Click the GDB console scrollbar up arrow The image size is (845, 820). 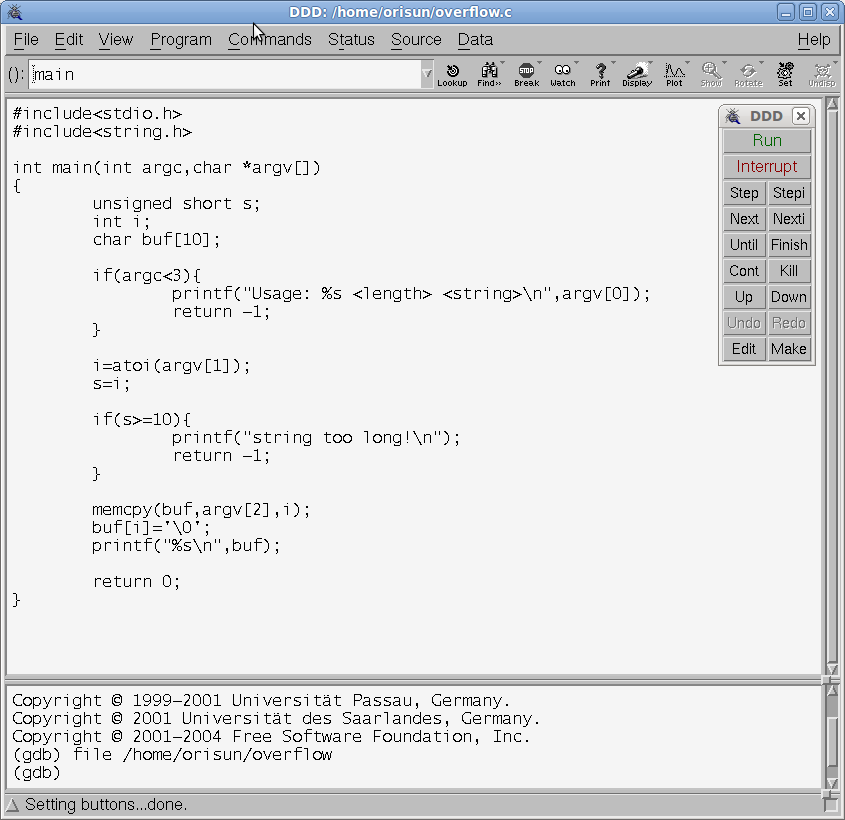tap(832, 690)
